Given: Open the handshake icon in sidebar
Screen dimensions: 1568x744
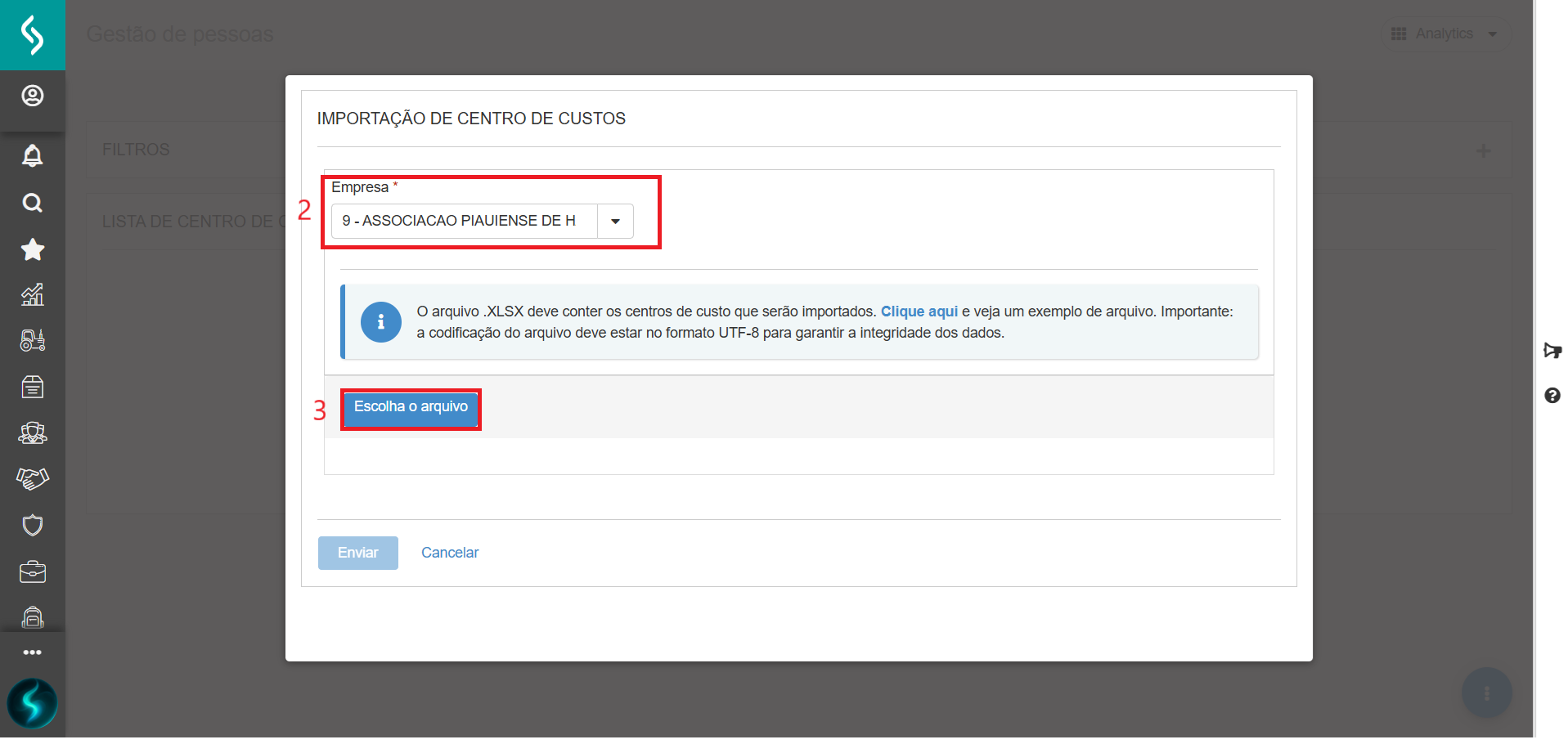Looking at the screenshot, I should [x=33, y=478].
